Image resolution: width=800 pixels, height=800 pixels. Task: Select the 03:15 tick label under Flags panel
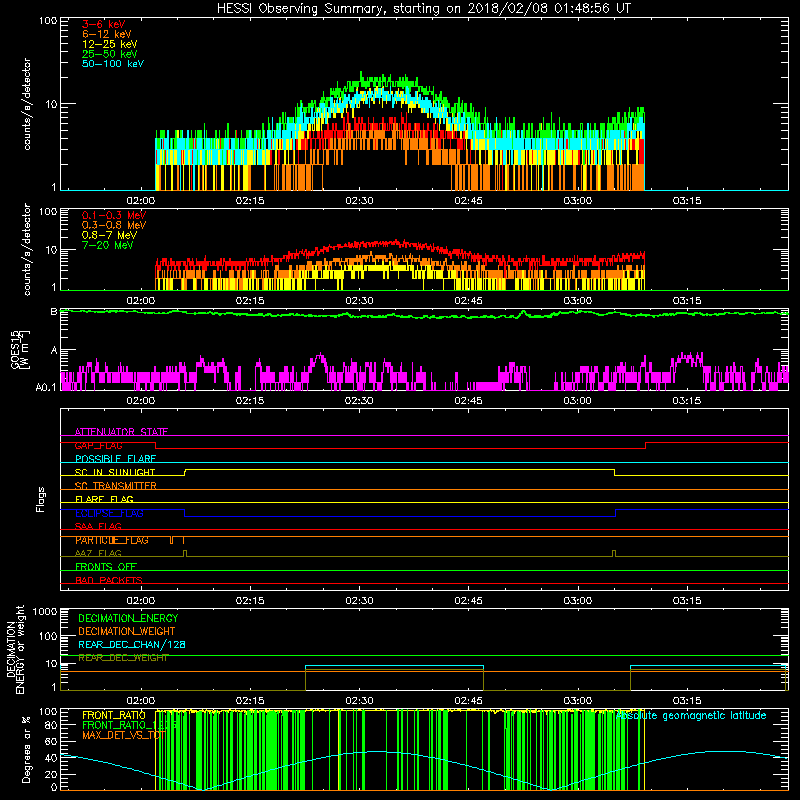687,601
